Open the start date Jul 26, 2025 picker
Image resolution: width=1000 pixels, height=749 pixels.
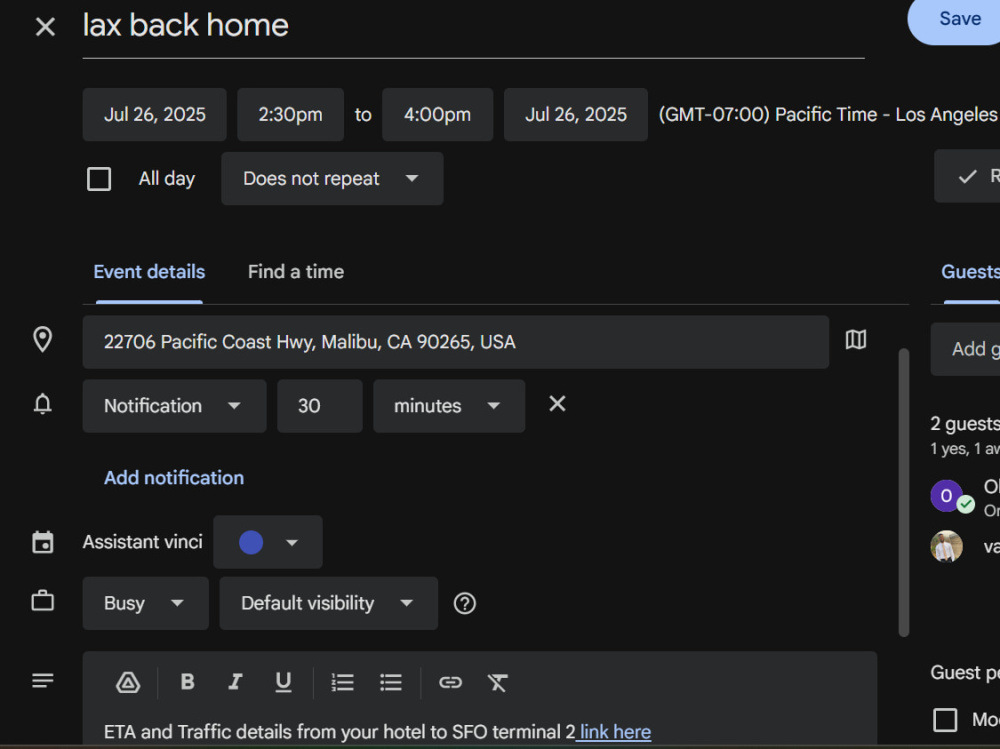154,115
